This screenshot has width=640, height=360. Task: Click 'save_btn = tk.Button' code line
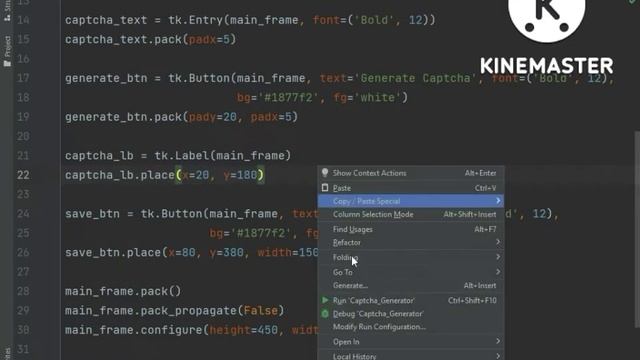(191, 214)
